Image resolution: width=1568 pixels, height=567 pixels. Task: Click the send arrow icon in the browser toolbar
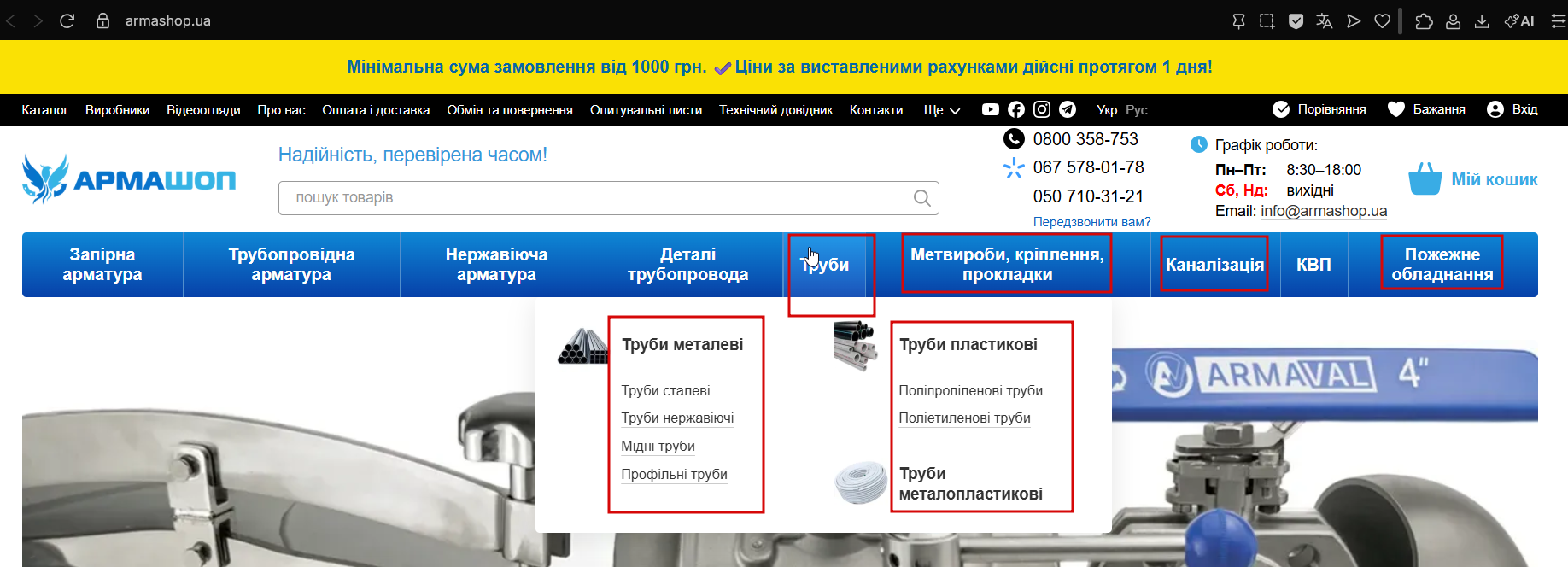1354,21
